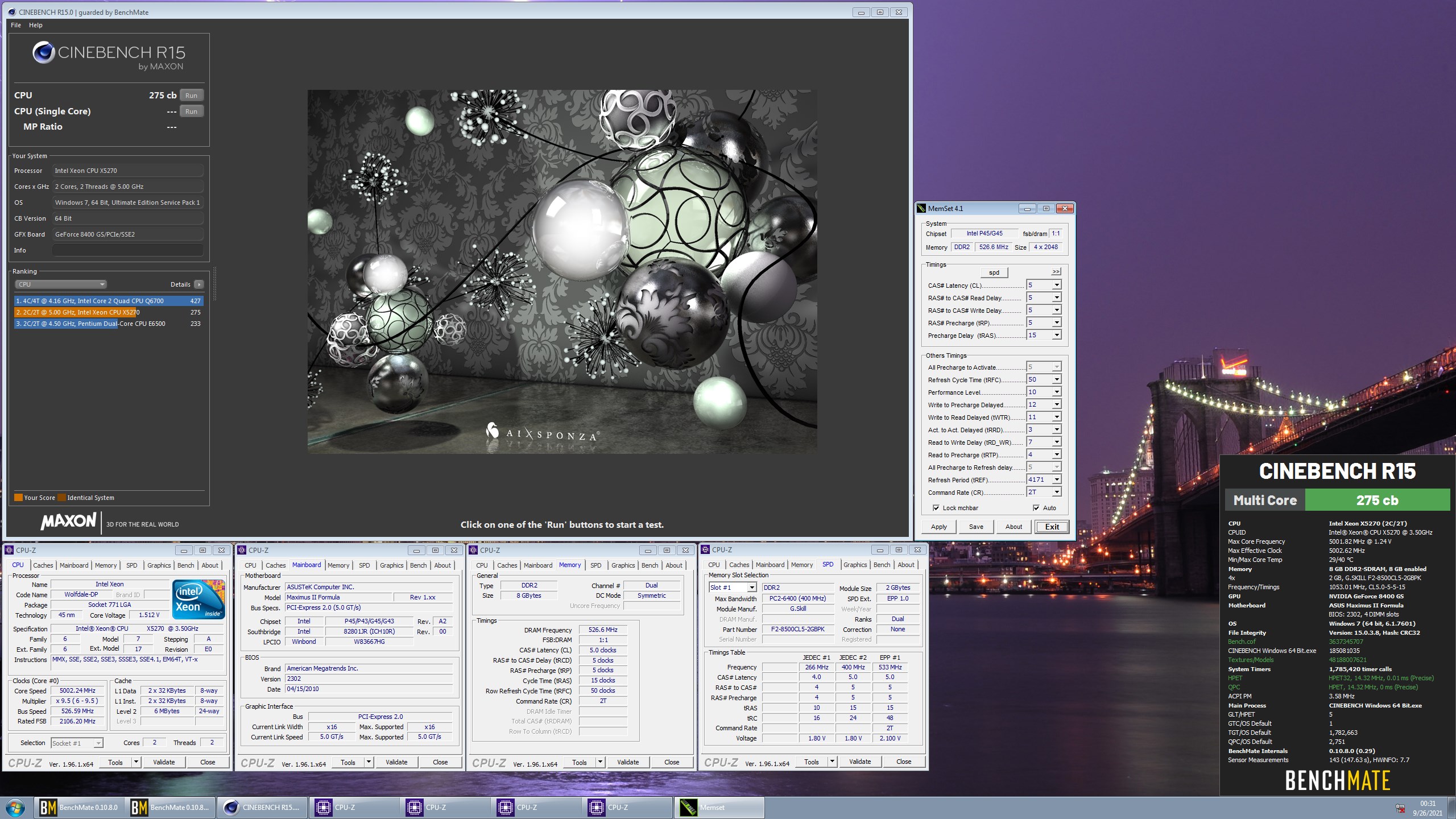Image resolution: width=1456 pixels, height=819 pixels.
Task: Click the Cinebench title bar icon
Action: coord(11,12)
